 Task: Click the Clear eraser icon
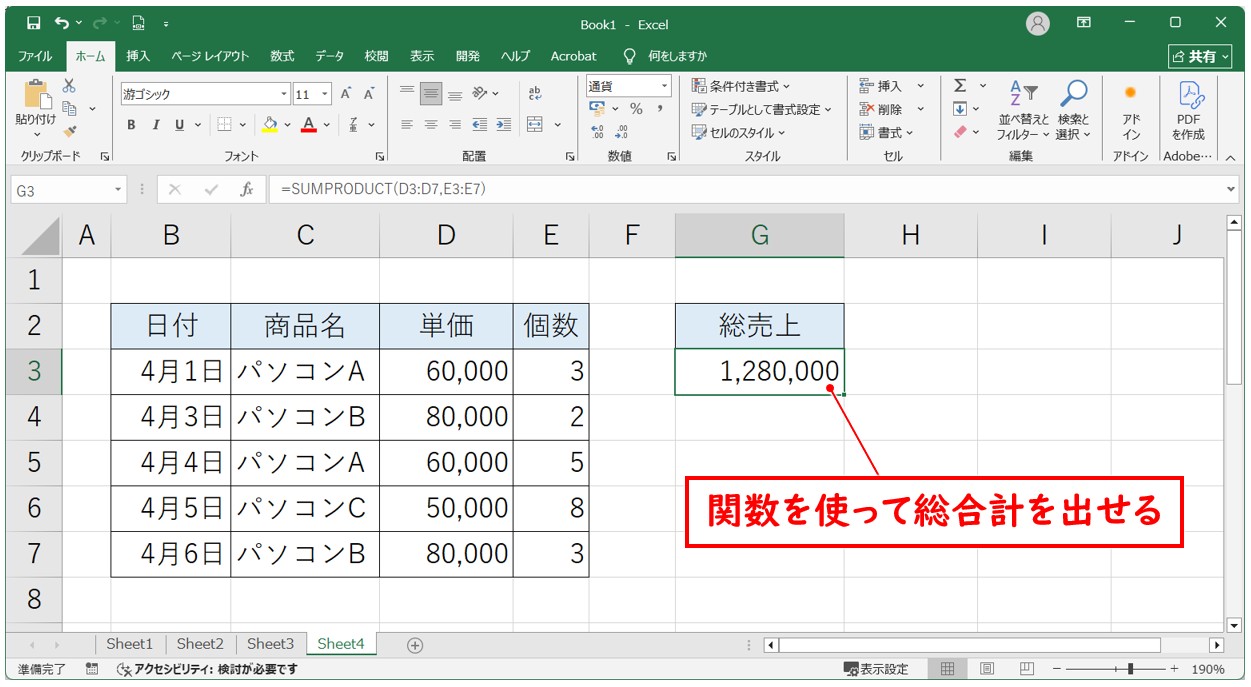coord(960,132)
